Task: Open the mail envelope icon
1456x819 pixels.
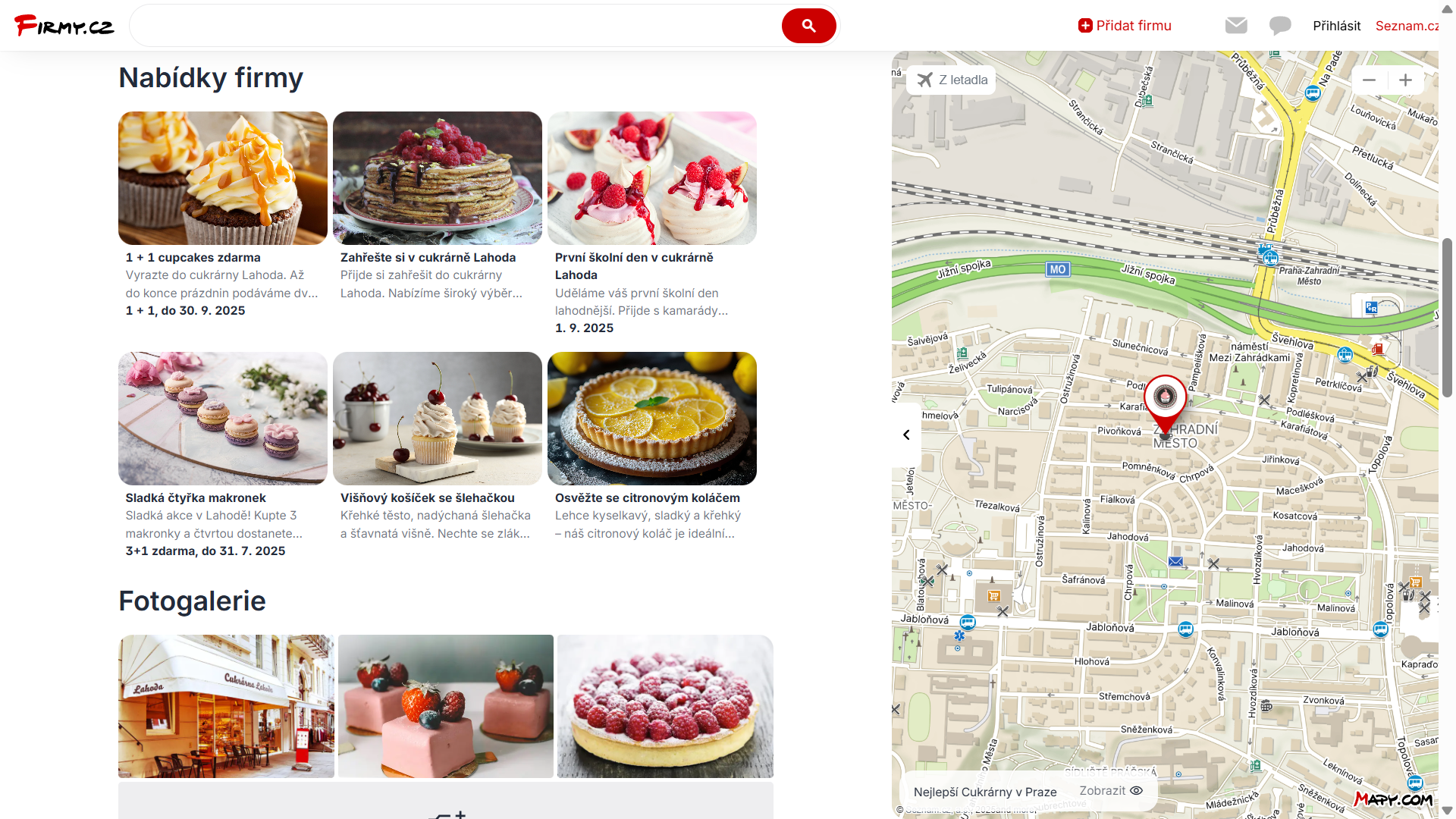Action: [x=1236, y=26]
